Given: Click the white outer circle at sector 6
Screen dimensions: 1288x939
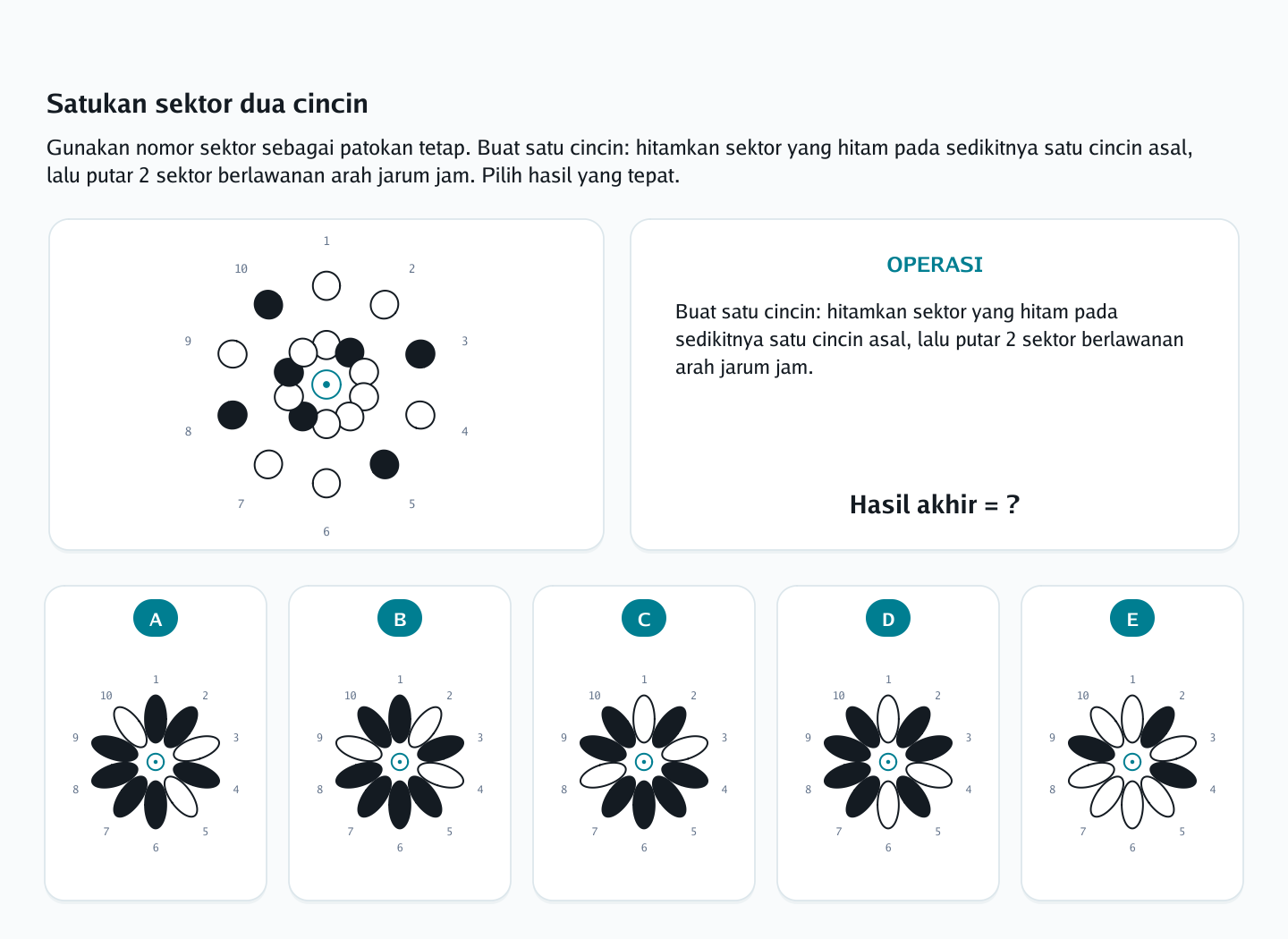Looking at the screenshot, I should [x=326, y=483].
